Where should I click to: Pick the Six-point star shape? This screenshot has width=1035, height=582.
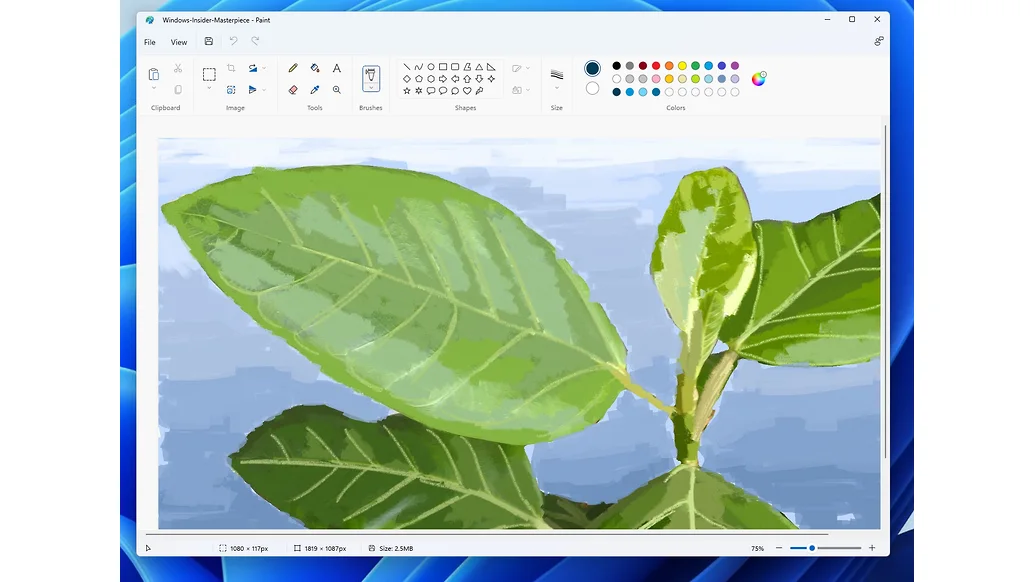point(418,90)
